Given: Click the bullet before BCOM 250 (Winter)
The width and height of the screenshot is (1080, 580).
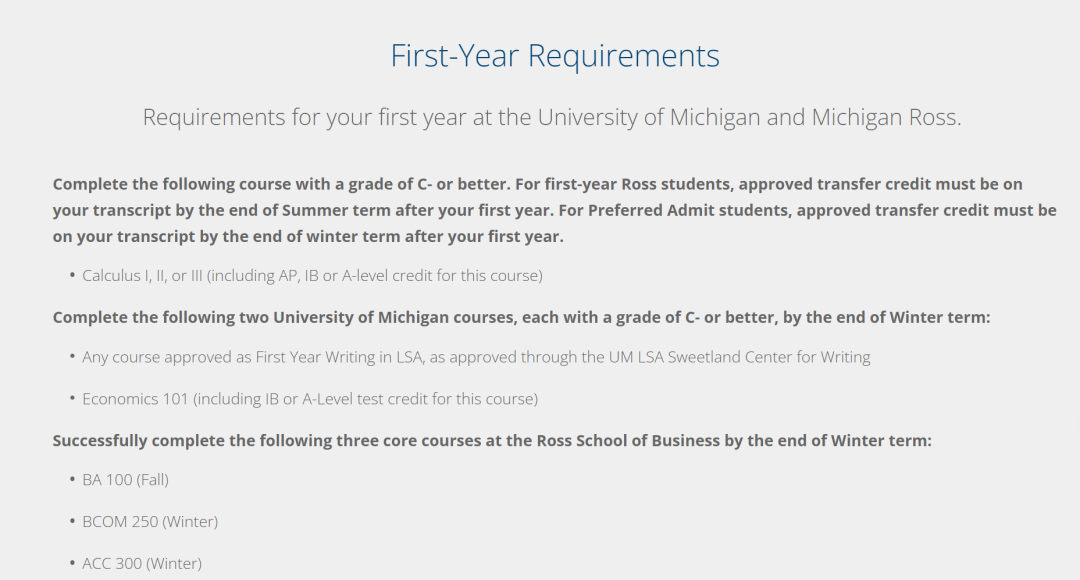Looking at the screenshot, I should pyautogui.click(x=72, y=521).
